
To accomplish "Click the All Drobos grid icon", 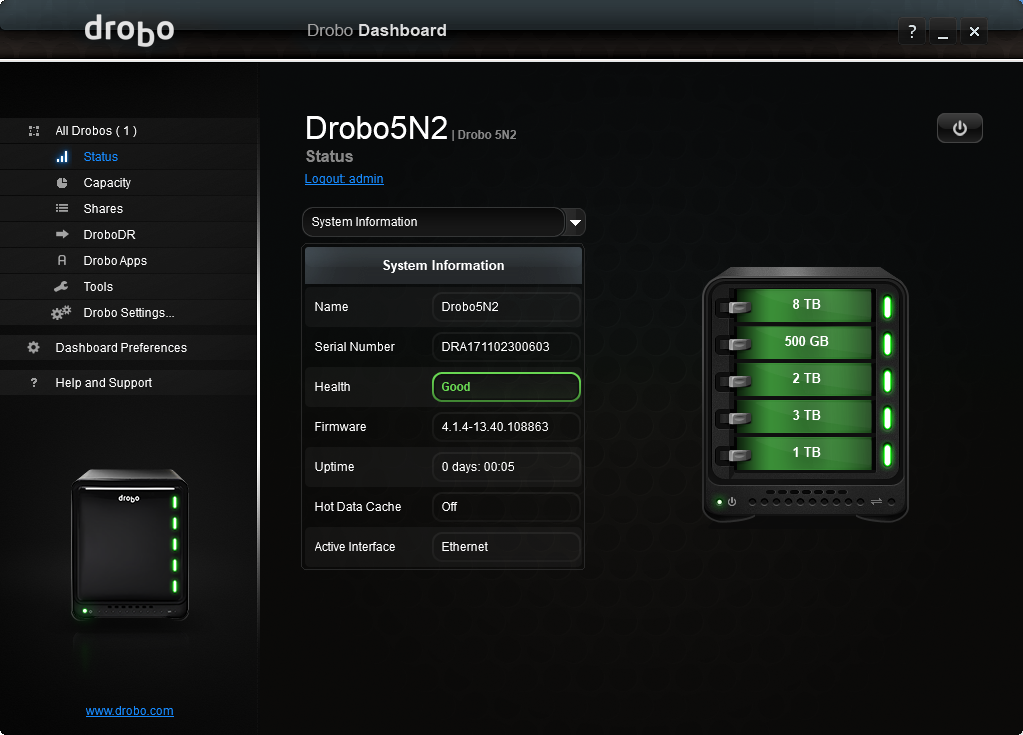I will click(x=34, y=130).
